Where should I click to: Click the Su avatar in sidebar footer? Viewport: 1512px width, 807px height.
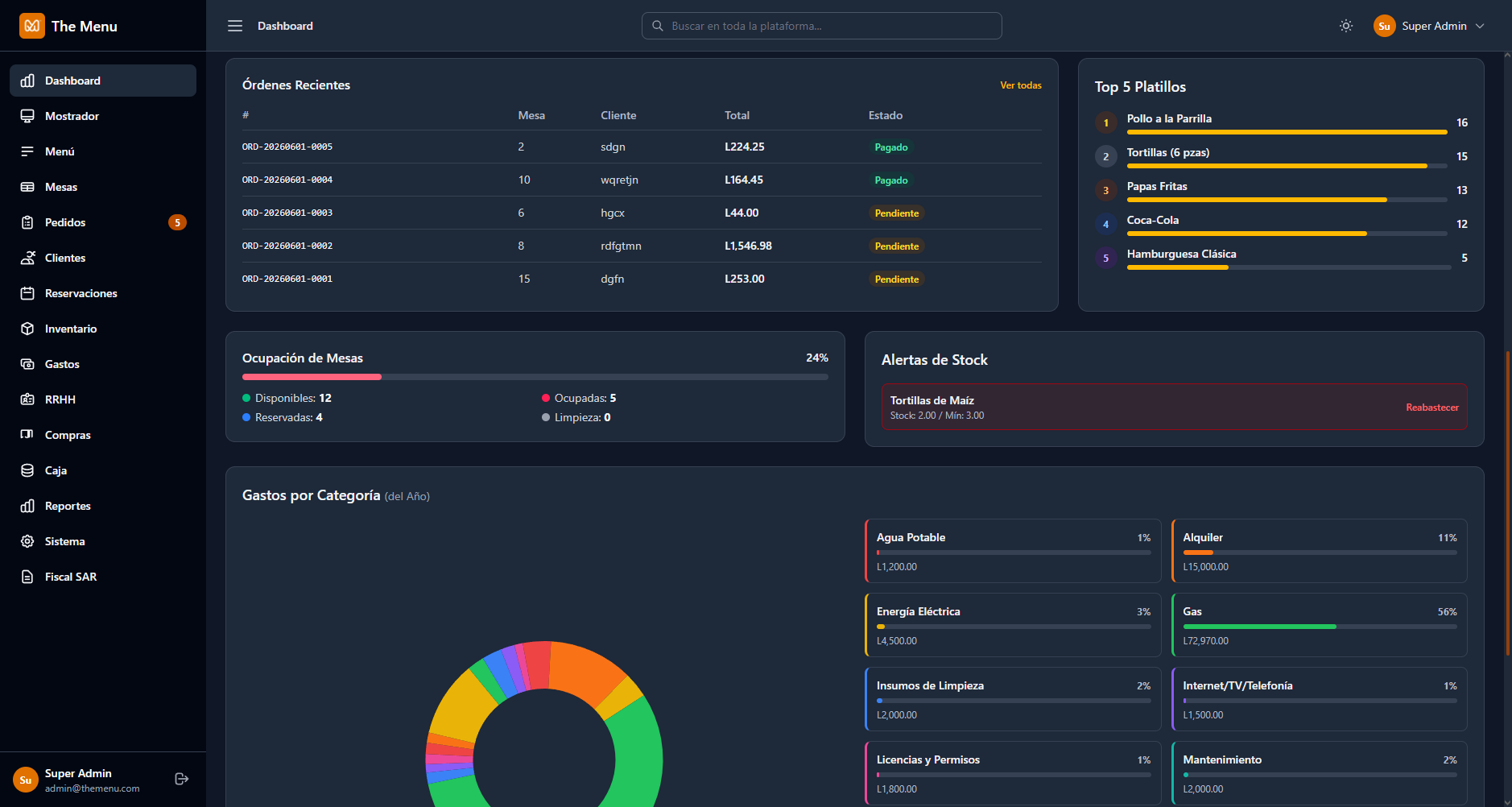click(26, 780)
